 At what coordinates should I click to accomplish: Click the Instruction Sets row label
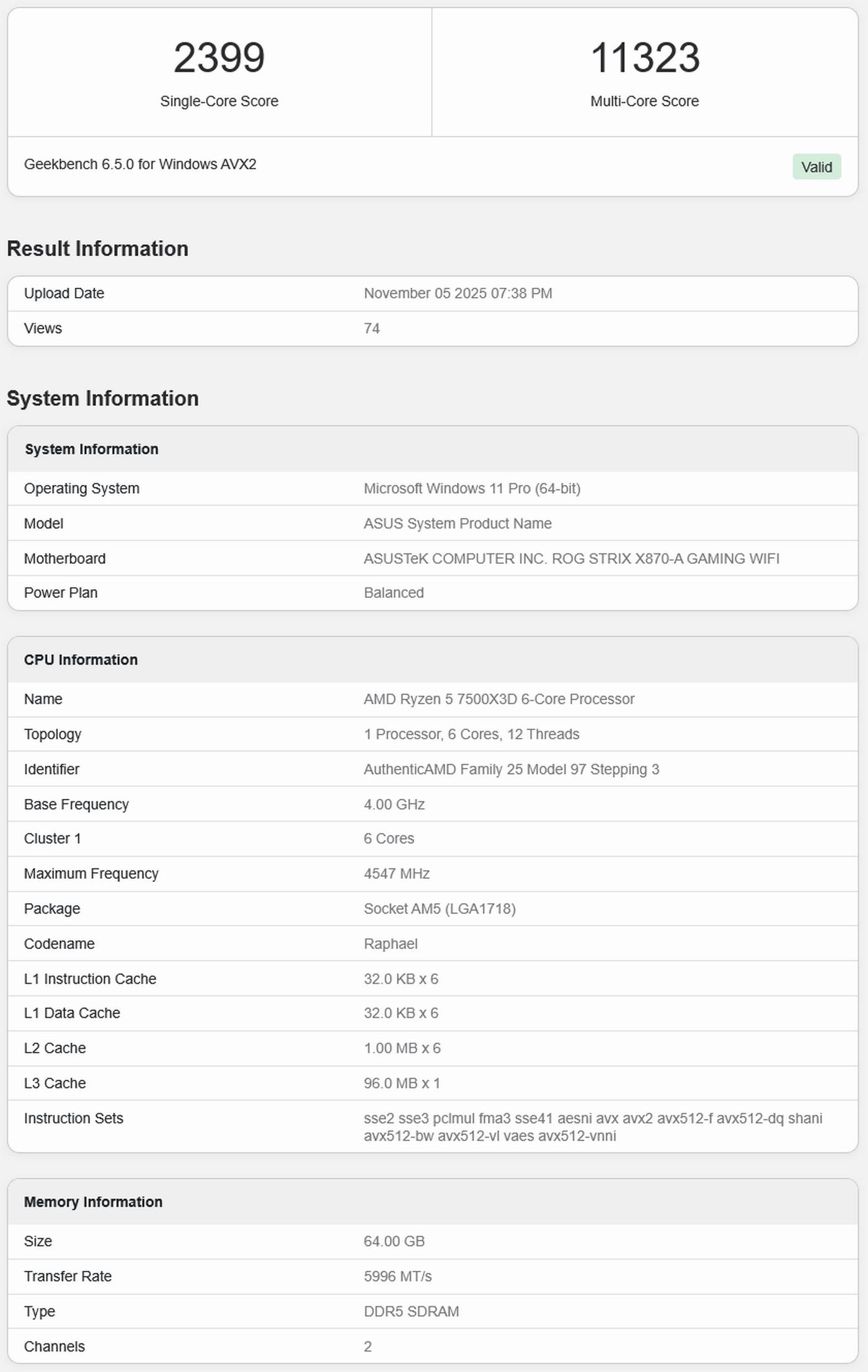pos(73,1118)
